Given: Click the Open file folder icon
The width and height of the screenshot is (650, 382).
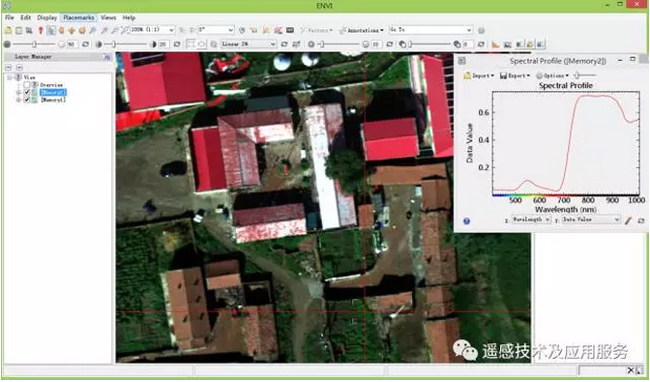Looking at the screenshot, I should point(8,30).
